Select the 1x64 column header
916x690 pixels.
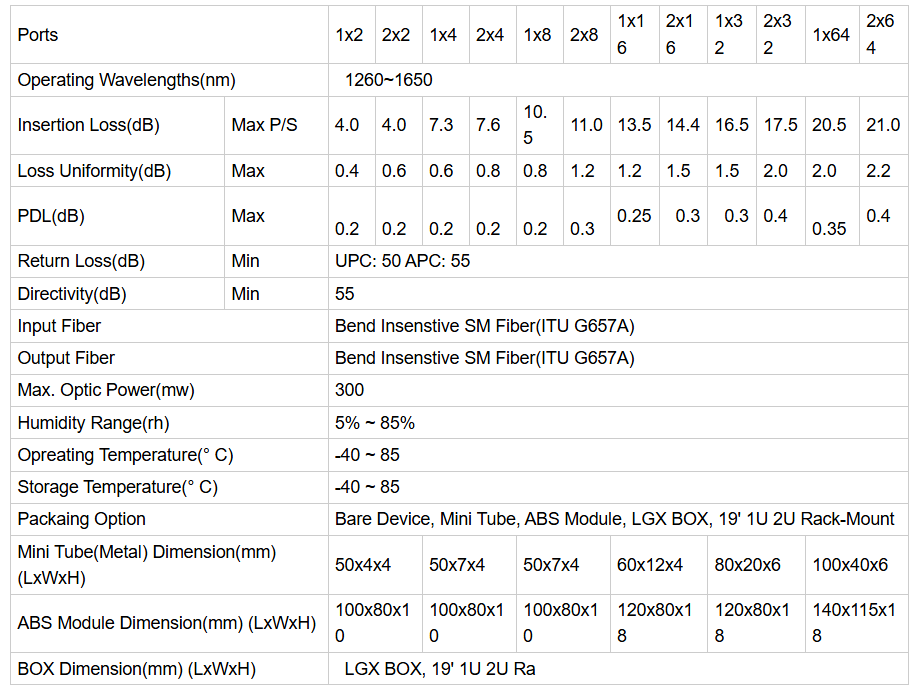(830, 35)
